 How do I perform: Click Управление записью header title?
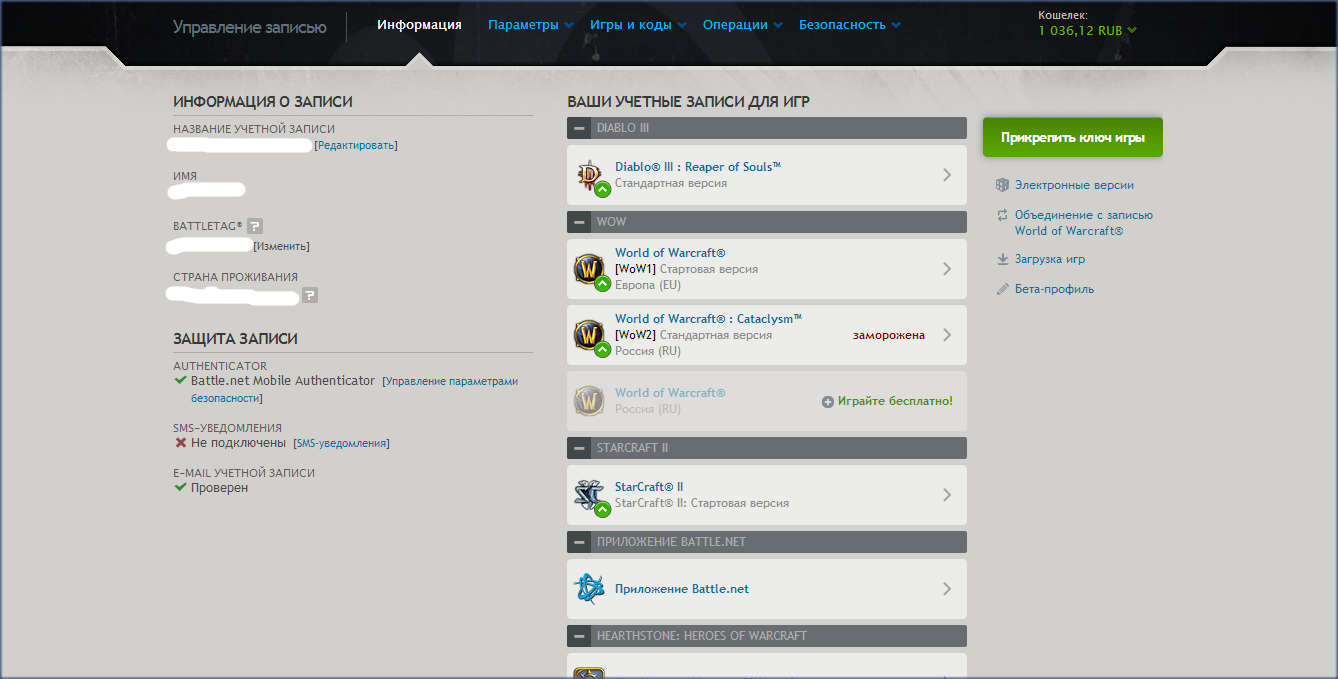click(x=250, y=27)
